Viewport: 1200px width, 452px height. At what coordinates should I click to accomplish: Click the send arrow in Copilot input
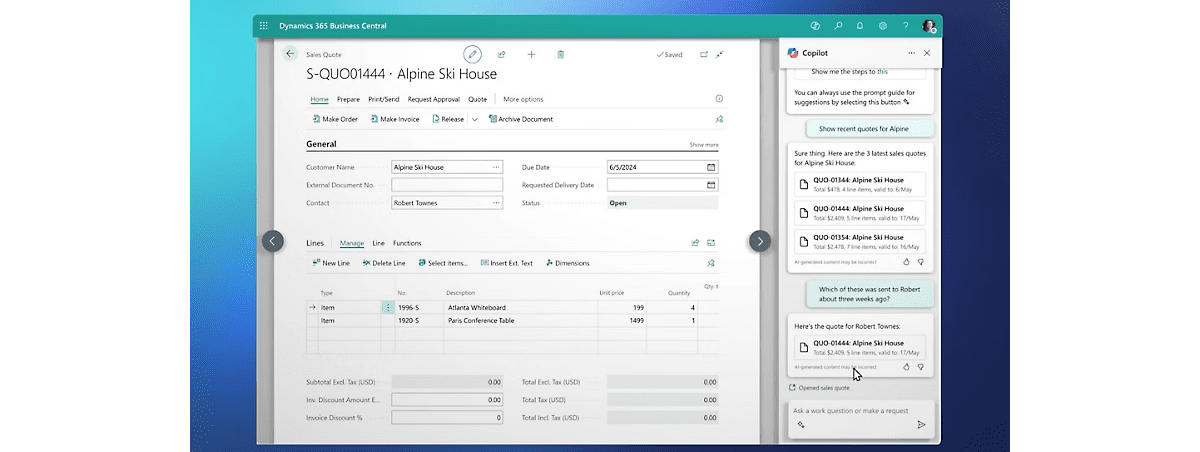921,425
